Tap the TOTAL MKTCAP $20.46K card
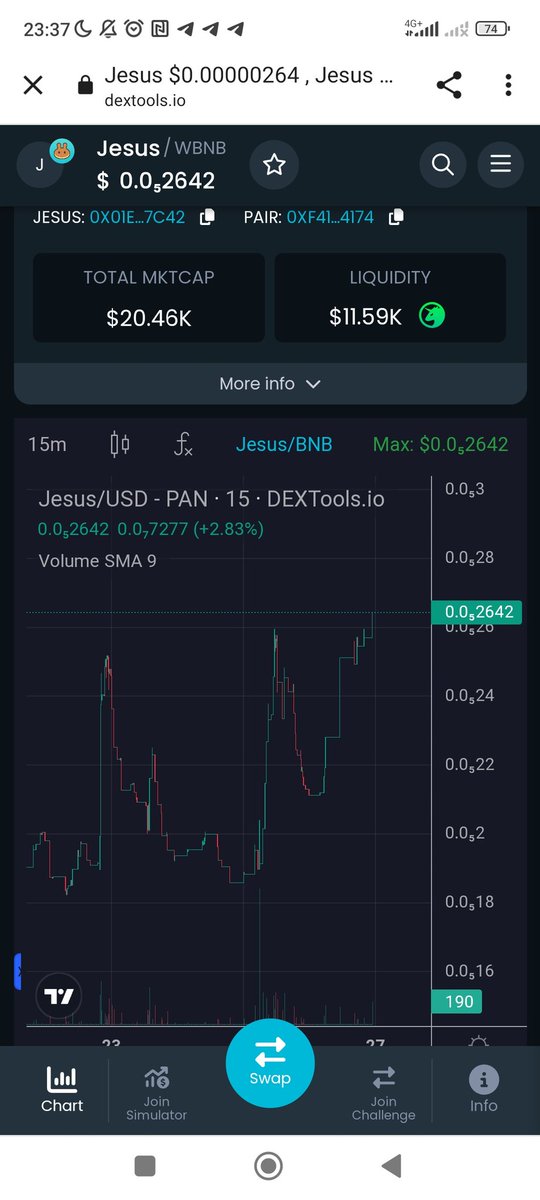This screenshot has width=540, height=1200. click(x=149, y=297)
